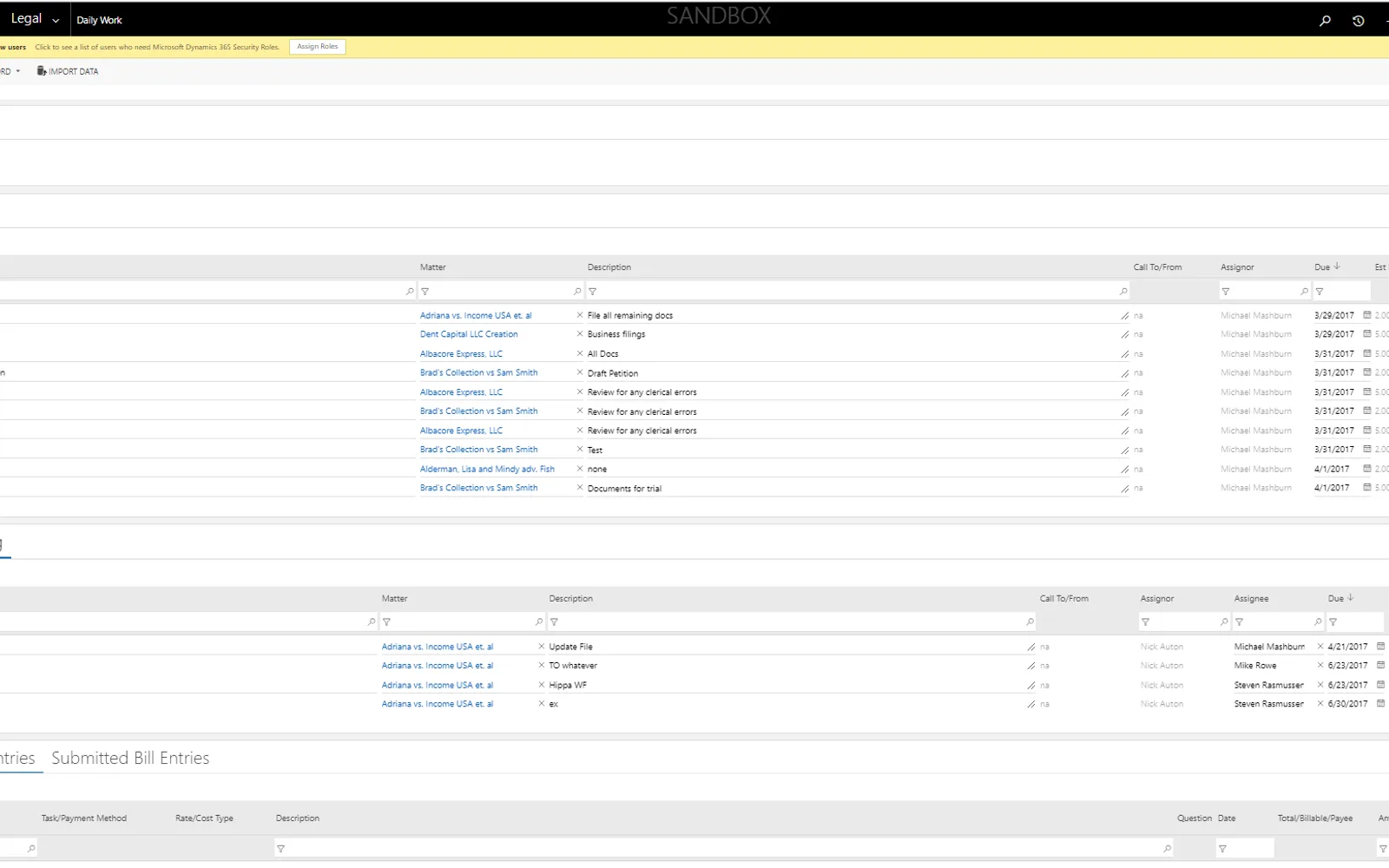Click the lower grid Matter filter input
1389x868 pixels.
tap(463, 622)
